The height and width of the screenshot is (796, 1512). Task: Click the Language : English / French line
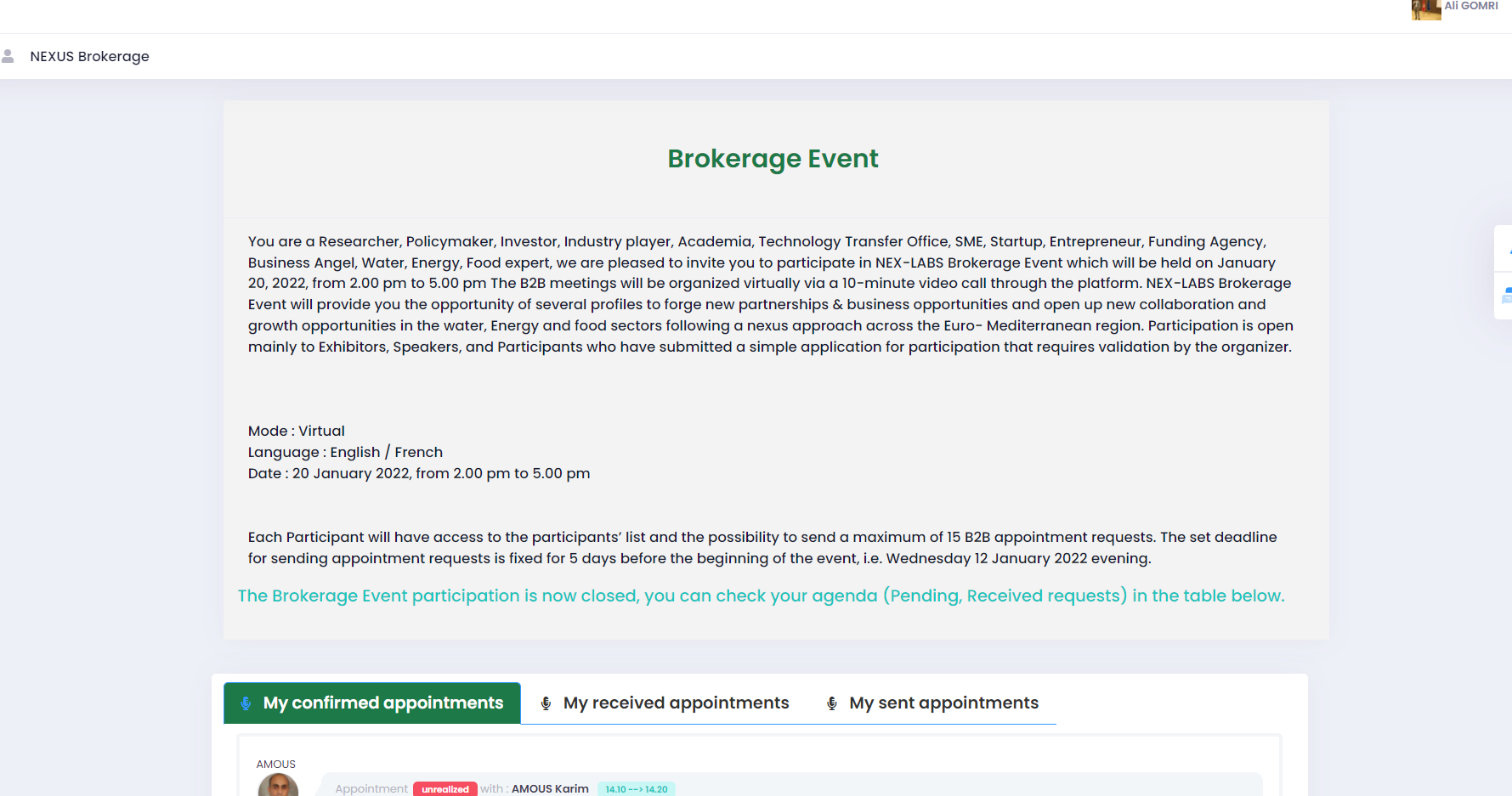pyautogui.click(x=345, y=452)
